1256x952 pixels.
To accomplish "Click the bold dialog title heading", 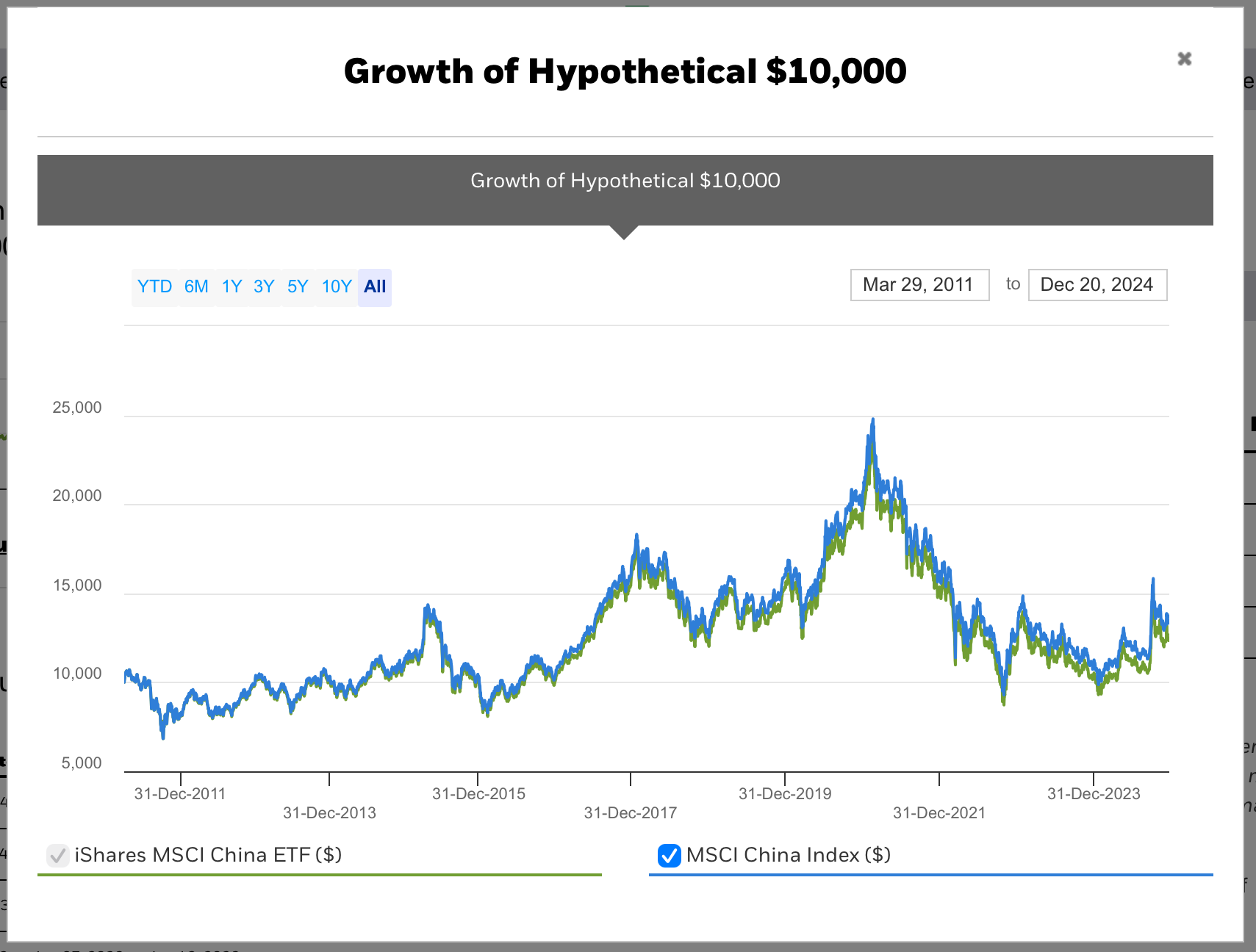I will 625,71.
